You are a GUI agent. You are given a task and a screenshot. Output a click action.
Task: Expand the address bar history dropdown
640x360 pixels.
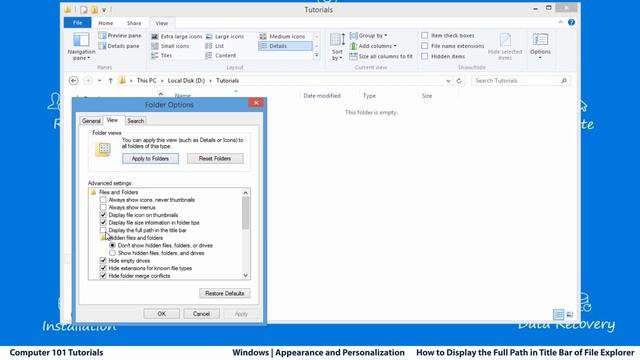click(448, 81)
